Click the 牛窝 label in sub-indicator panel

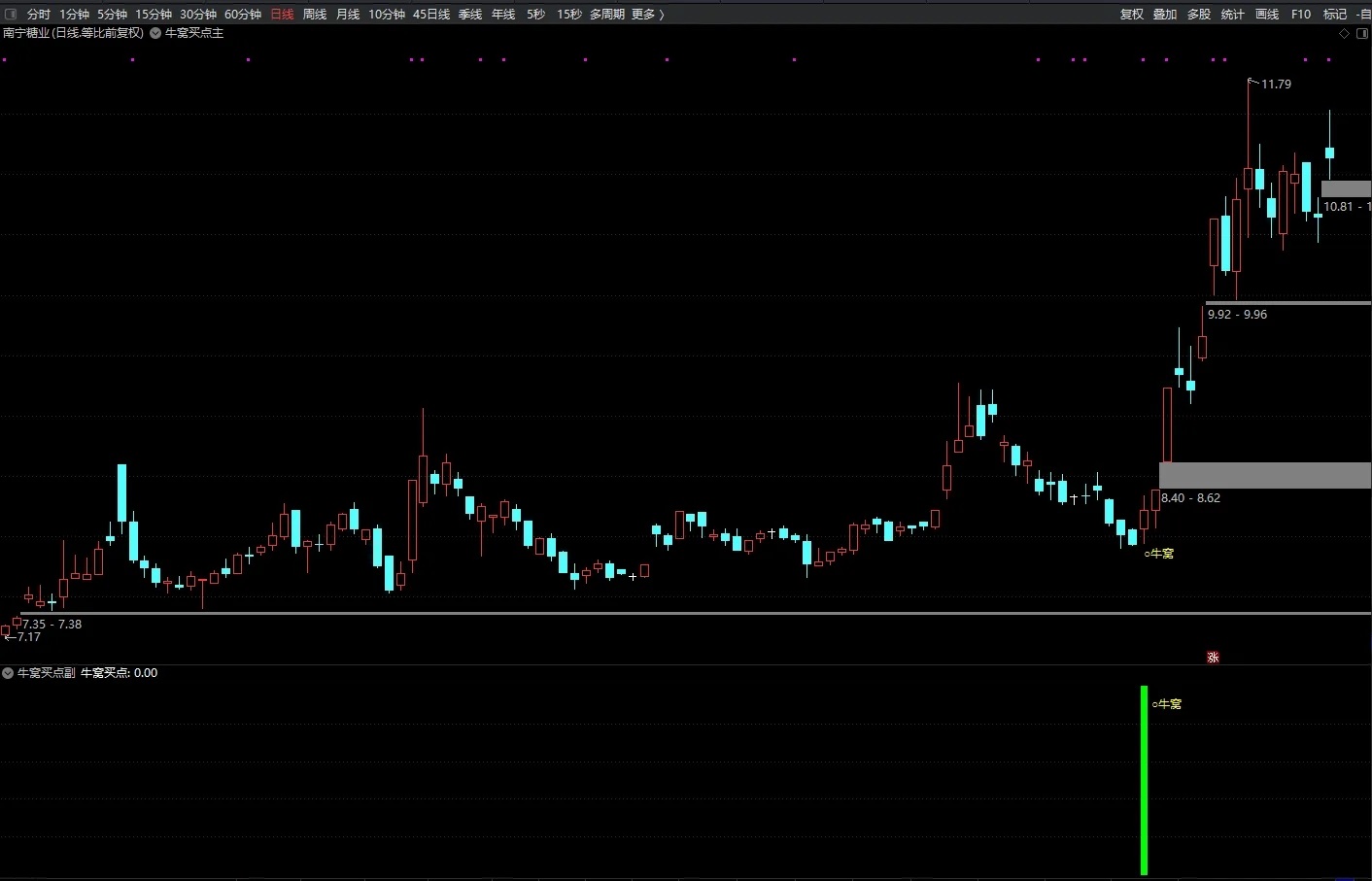(x=1167, y=704)
